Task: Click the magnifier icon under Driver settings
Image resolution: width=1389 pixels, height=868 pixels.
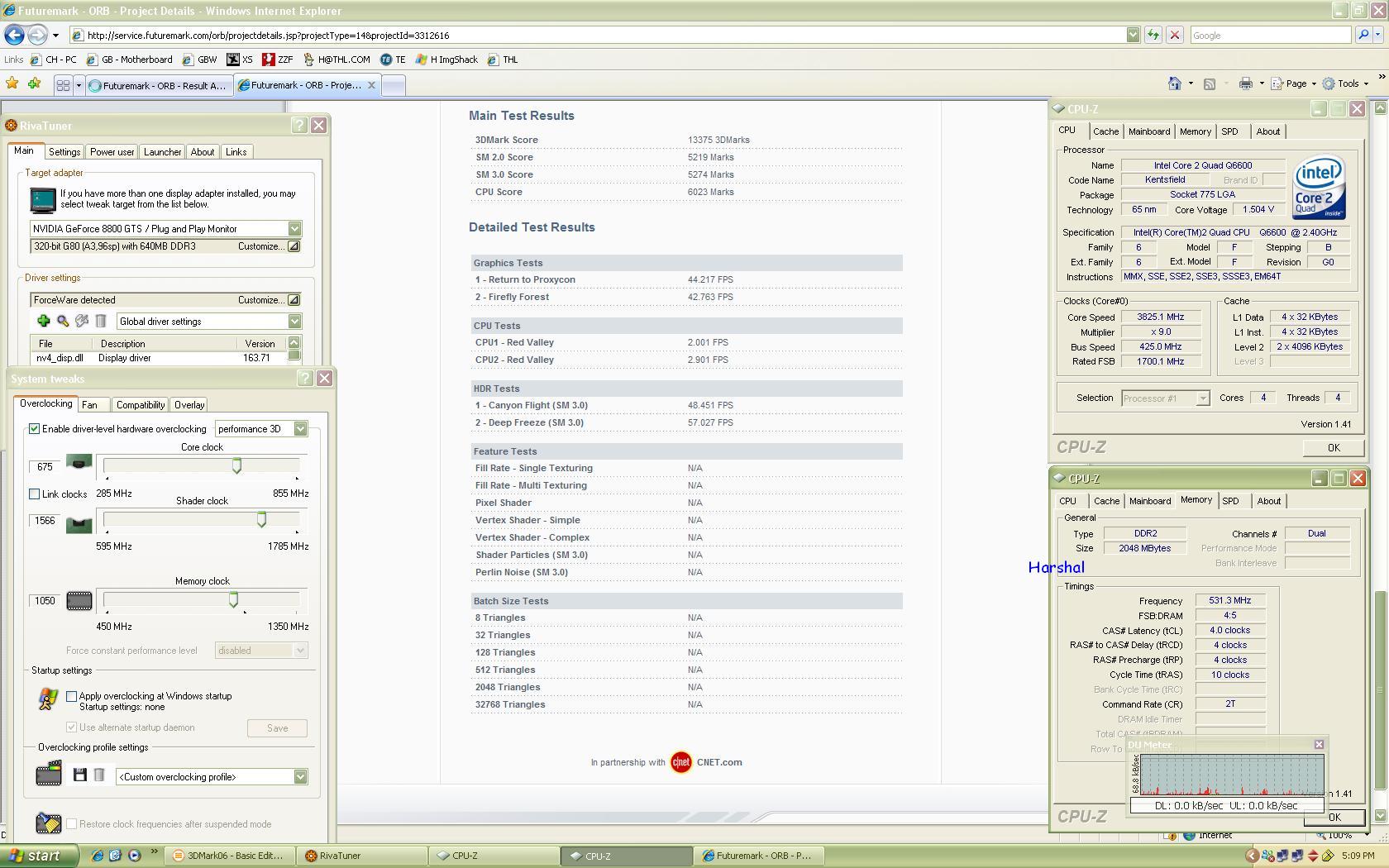Action: (62, 321)
